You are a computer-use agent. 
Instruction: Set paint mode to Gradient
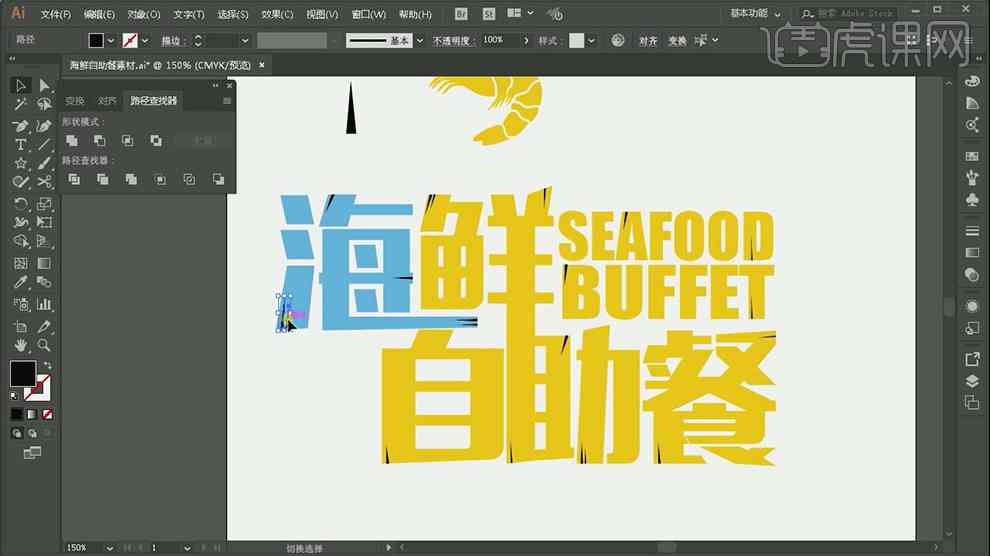click(32, 415)
